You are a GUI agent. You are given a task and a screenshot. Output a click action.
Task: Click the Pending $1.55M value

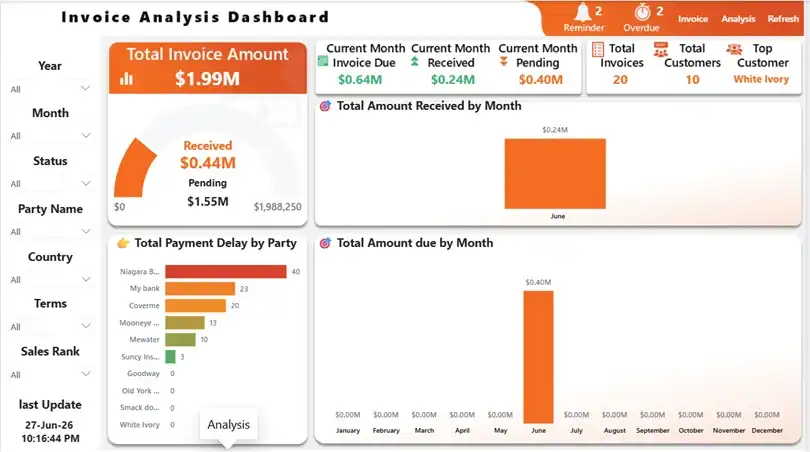(208, 201)
